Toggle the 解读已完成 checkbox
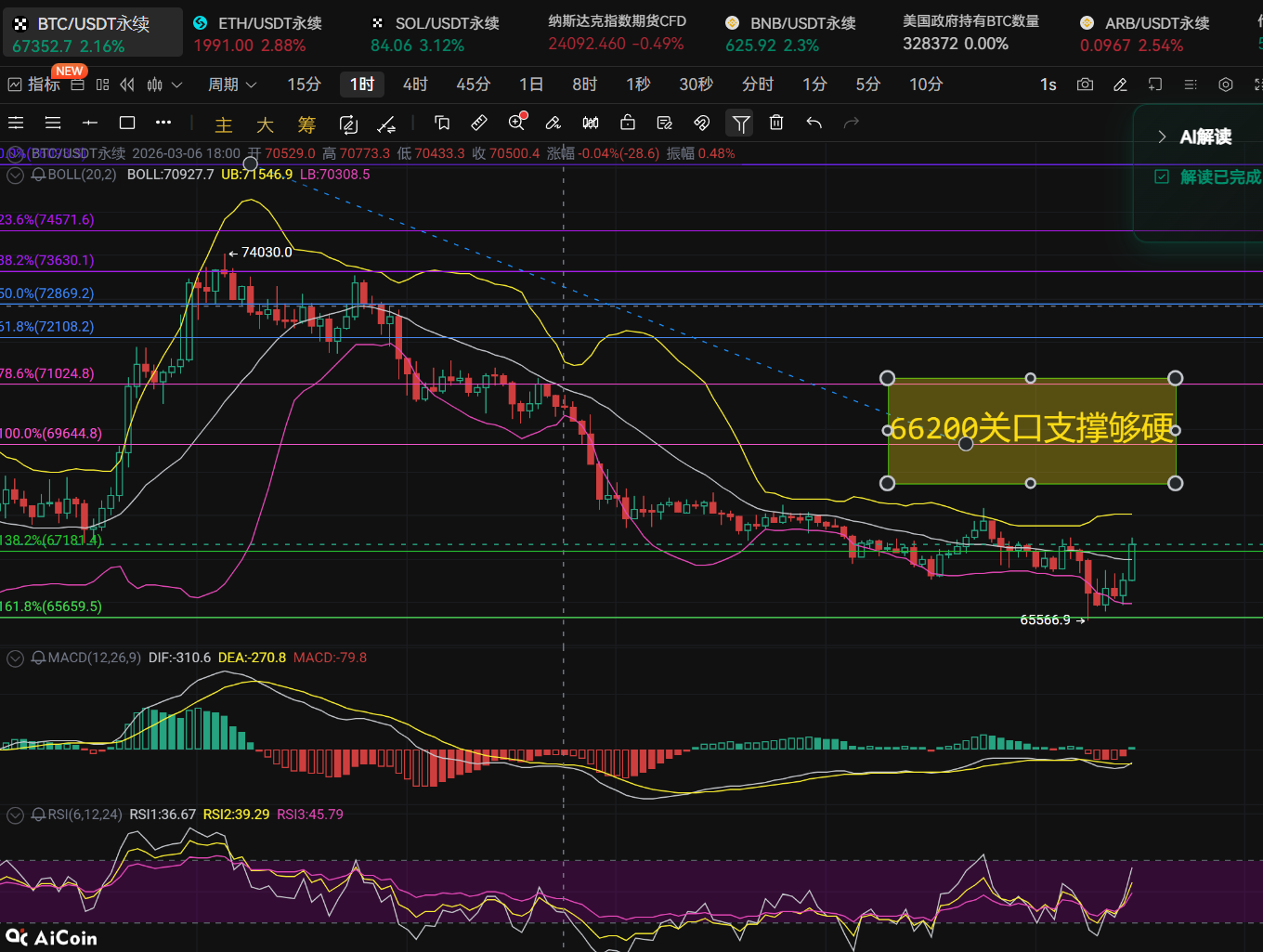This screenshot has width=1263, height=952. point(1162,176)
